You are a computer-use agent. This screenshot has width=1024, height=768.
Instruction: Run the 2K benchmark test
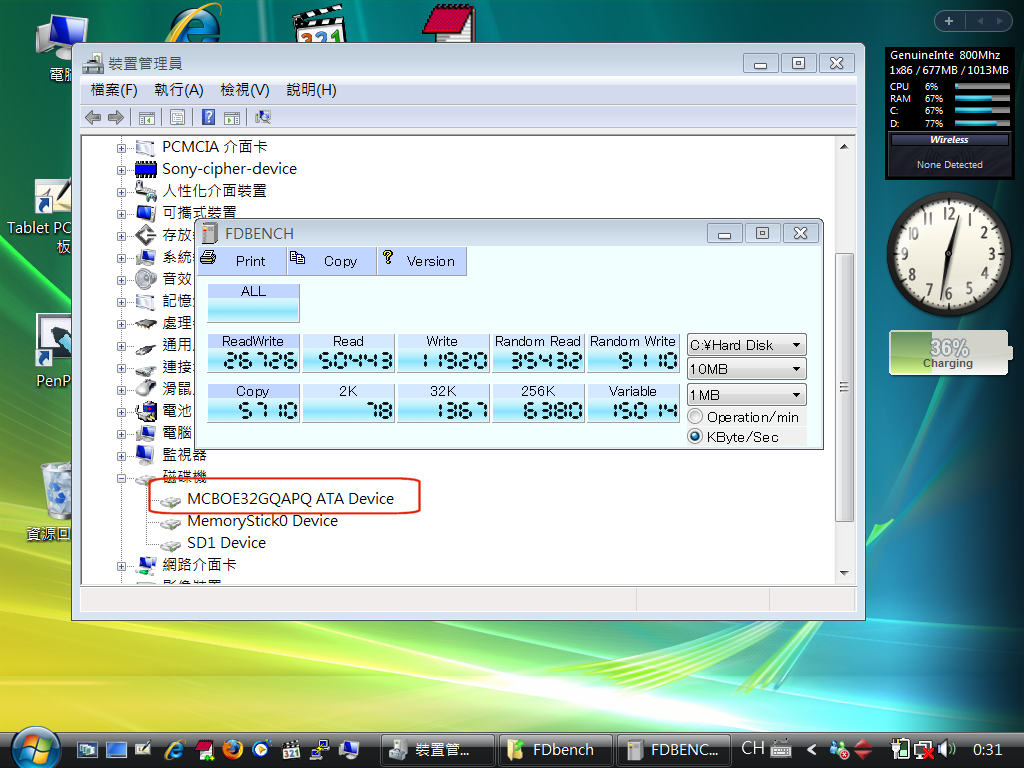tap(348, 403)
